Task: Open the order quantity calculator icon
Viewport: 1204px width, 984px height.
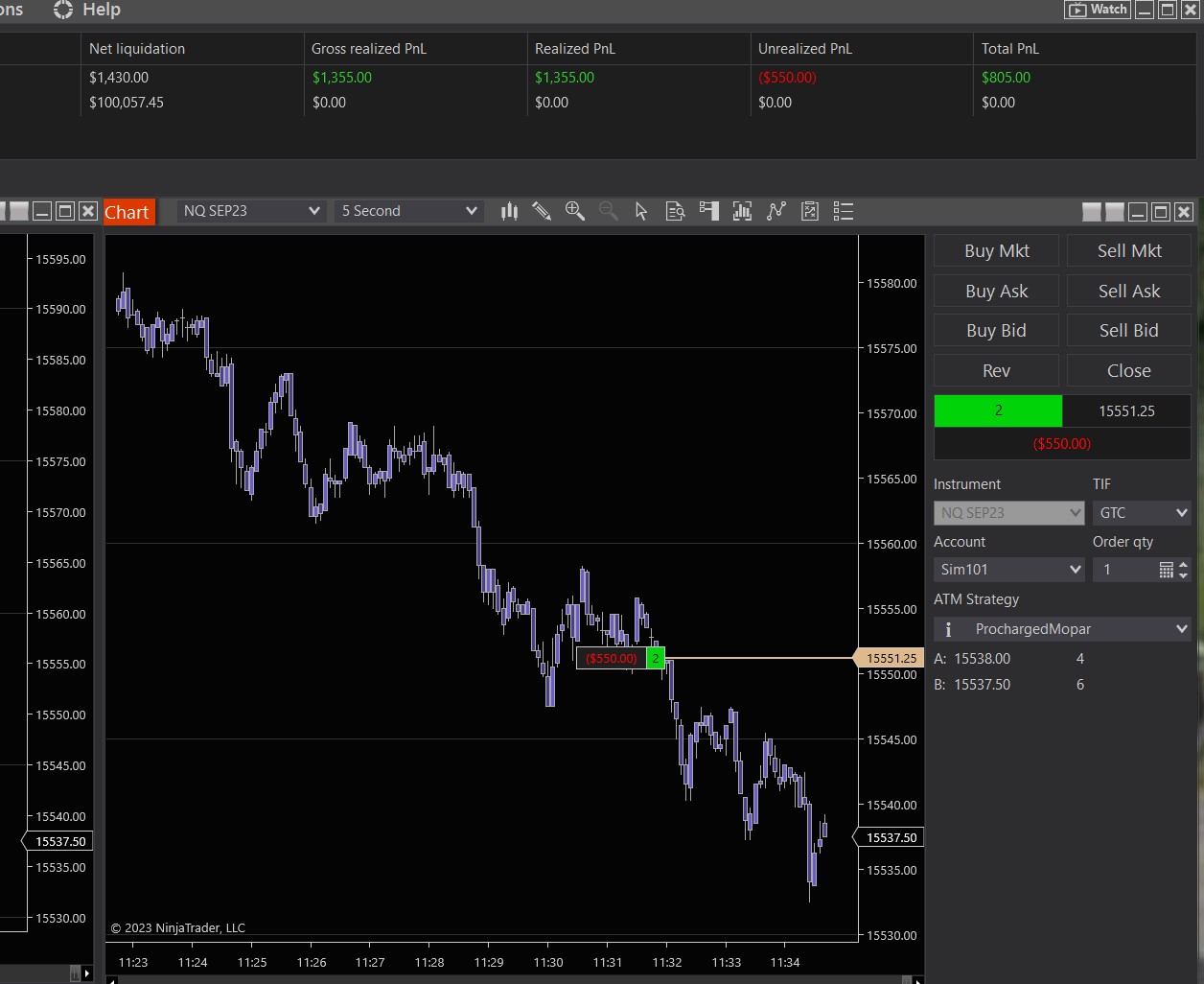Action: pos(1166,570)
